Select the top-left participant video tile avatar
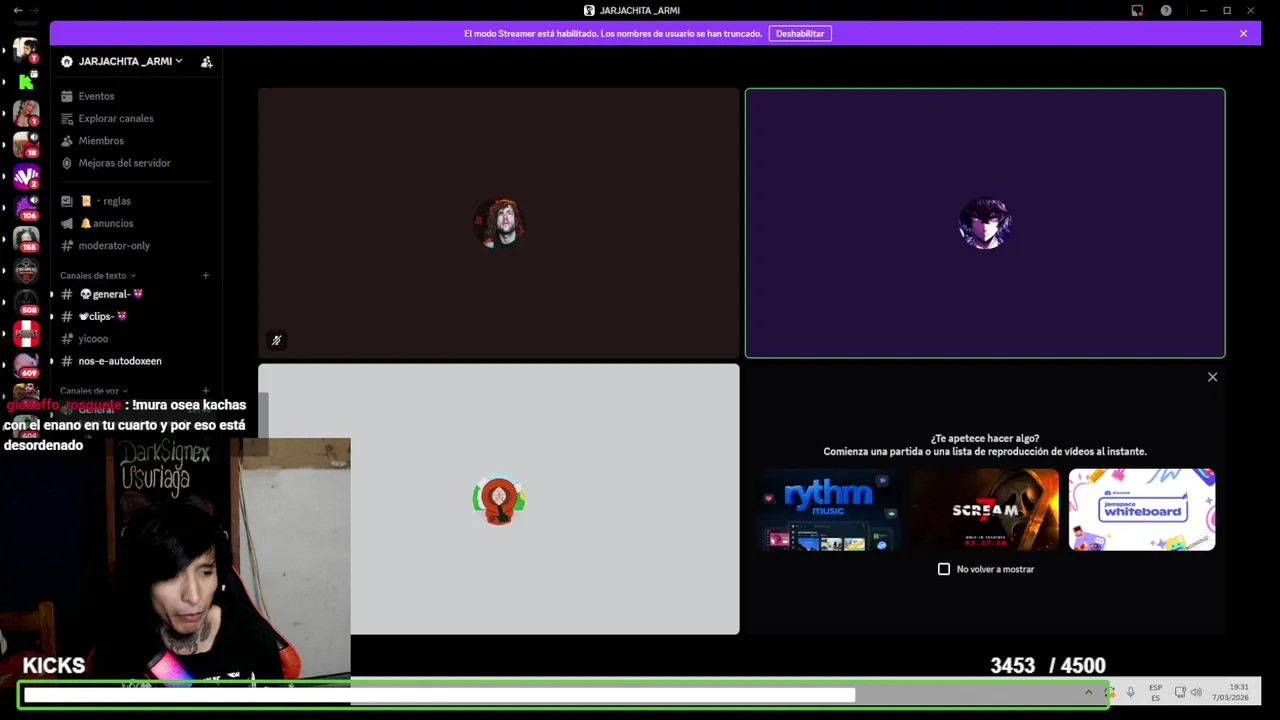This screenshot has height=720, width=1280. 499,222
